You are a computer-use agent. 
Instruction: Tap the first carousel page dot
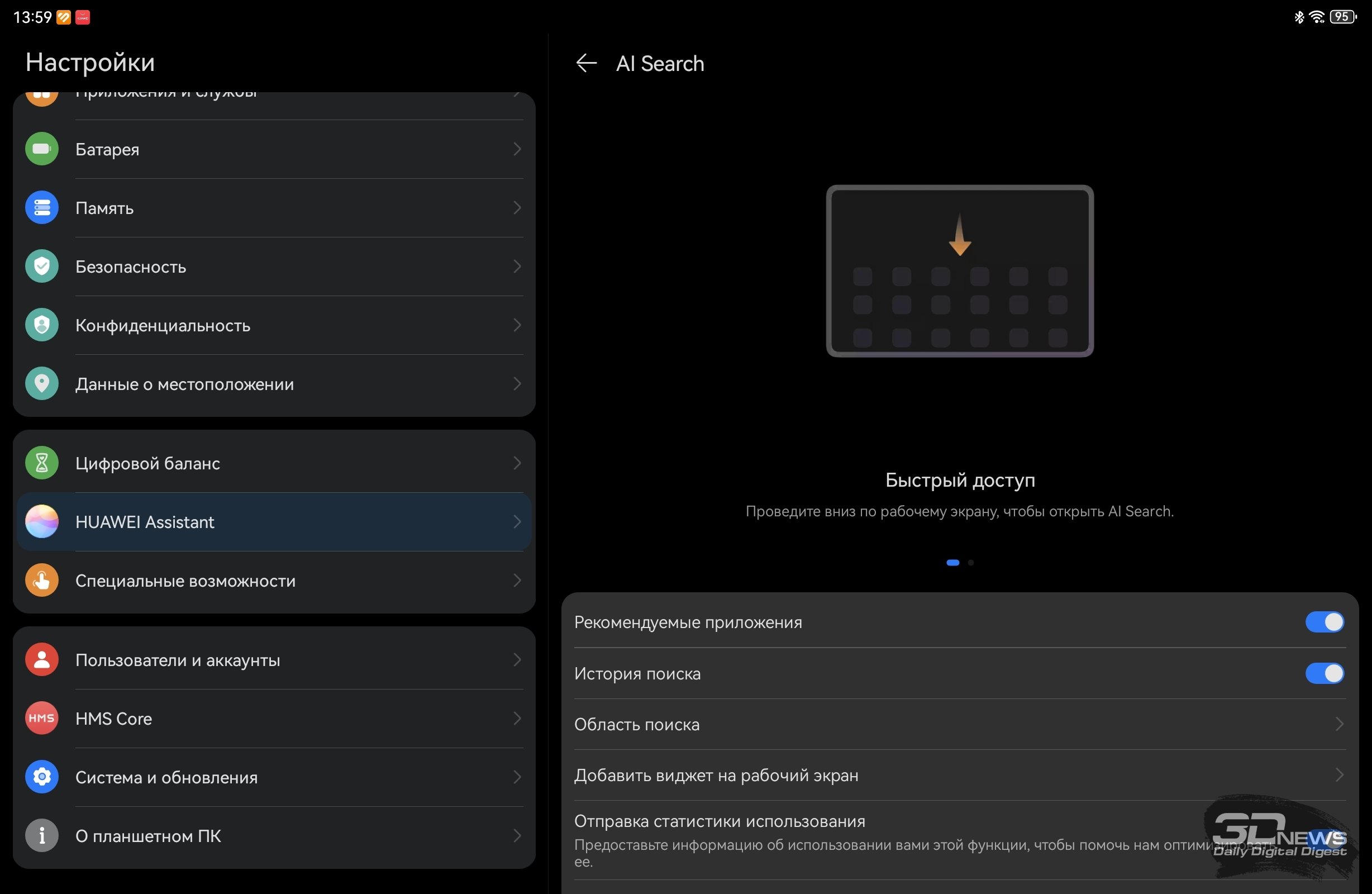[x=953, y=563]
